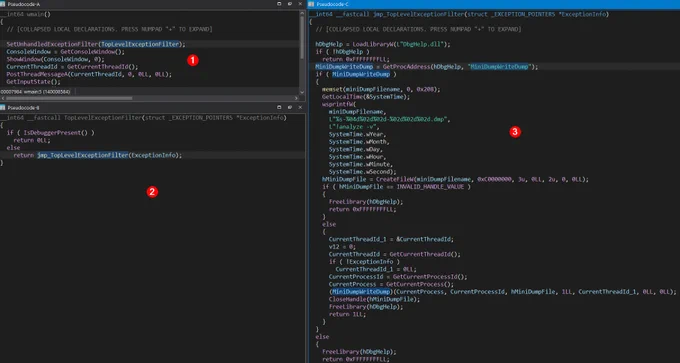
Task: Close the Pseudocode-B pane
Action: tap(300, 107)
